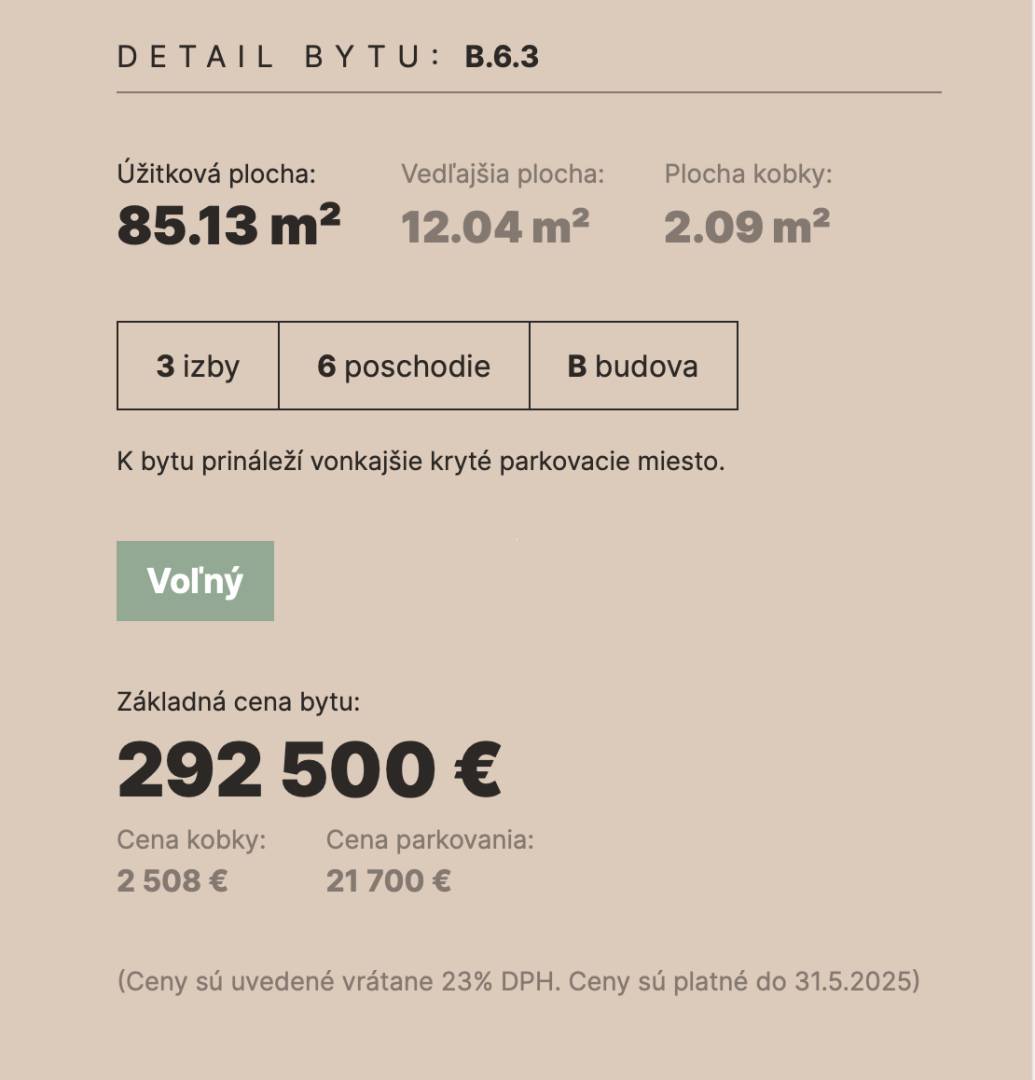Click the 292 500 € base price
The width and height of the screenshot is (1035, 1080).
click(309, 769)
